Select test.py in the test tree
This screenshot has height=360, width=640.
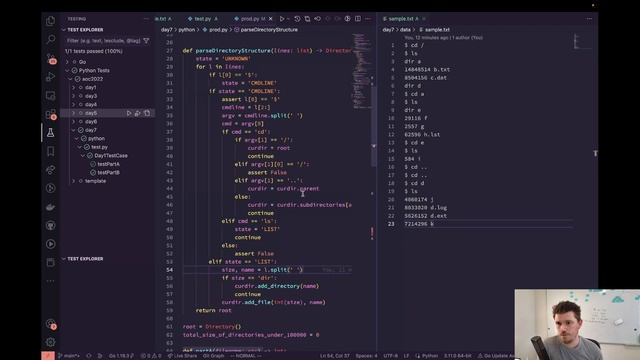(x=99, y=147)
